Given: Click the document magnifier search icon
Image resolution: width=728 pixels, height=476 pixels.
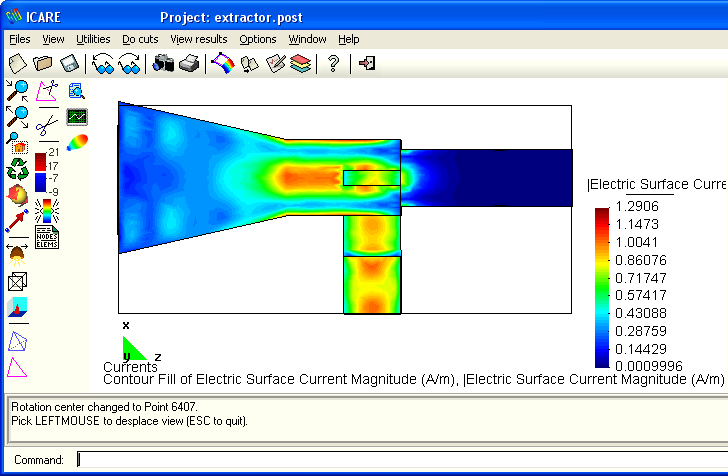Looking at the screenshot, I should tap(77, 91).
